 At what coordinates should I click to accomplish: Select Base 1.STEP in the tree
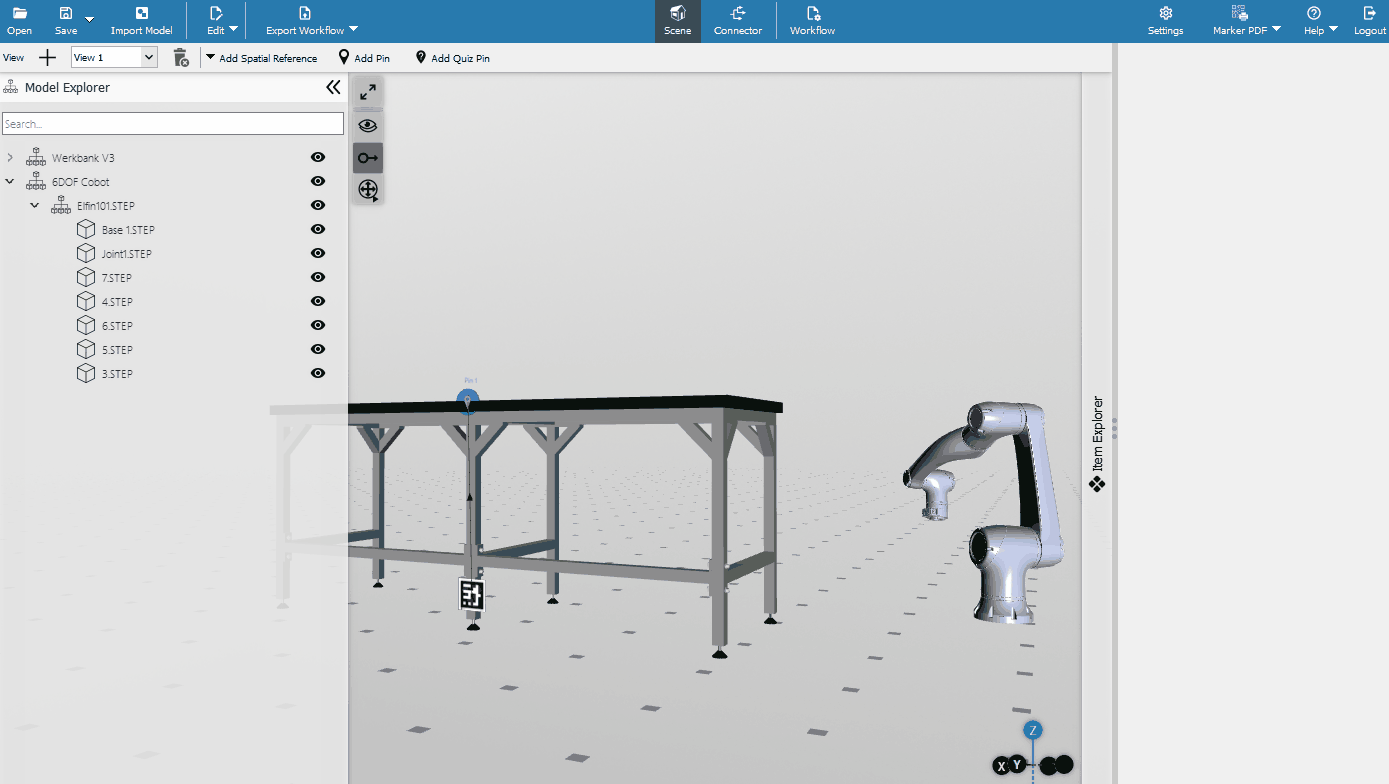pyautogui.click(x=128, y=230)
